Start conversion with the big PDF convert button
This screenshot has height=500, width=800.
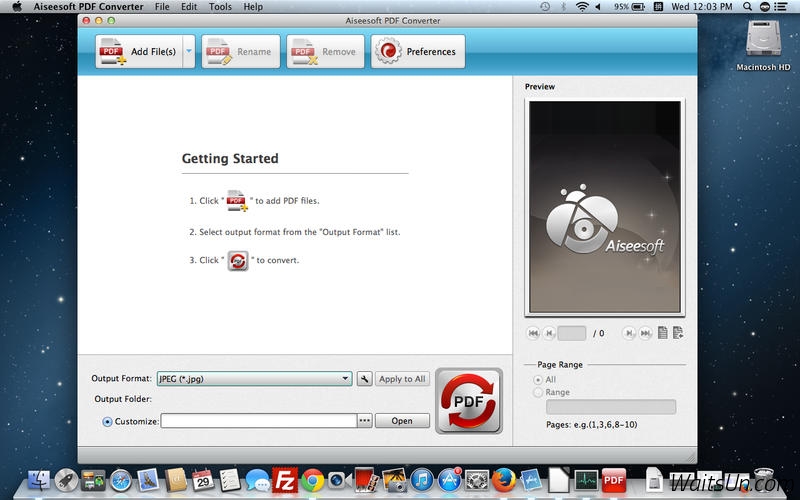469,401
